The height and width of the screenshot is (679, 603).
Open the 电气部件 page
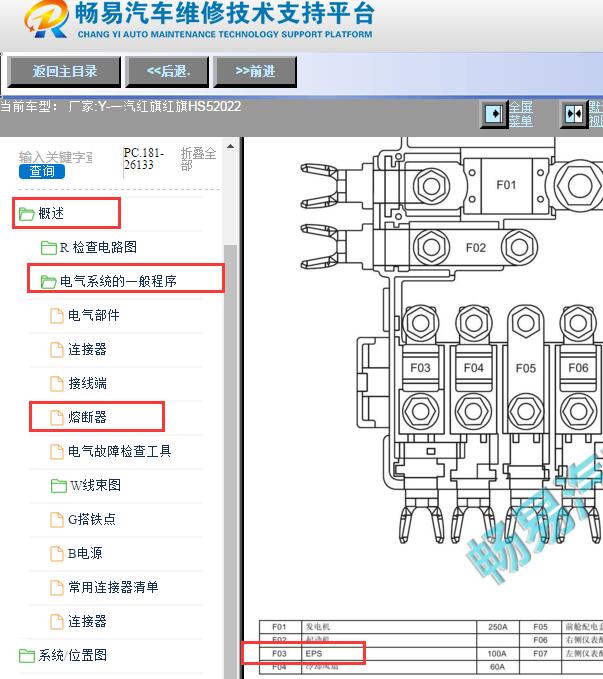click(94, 315)
